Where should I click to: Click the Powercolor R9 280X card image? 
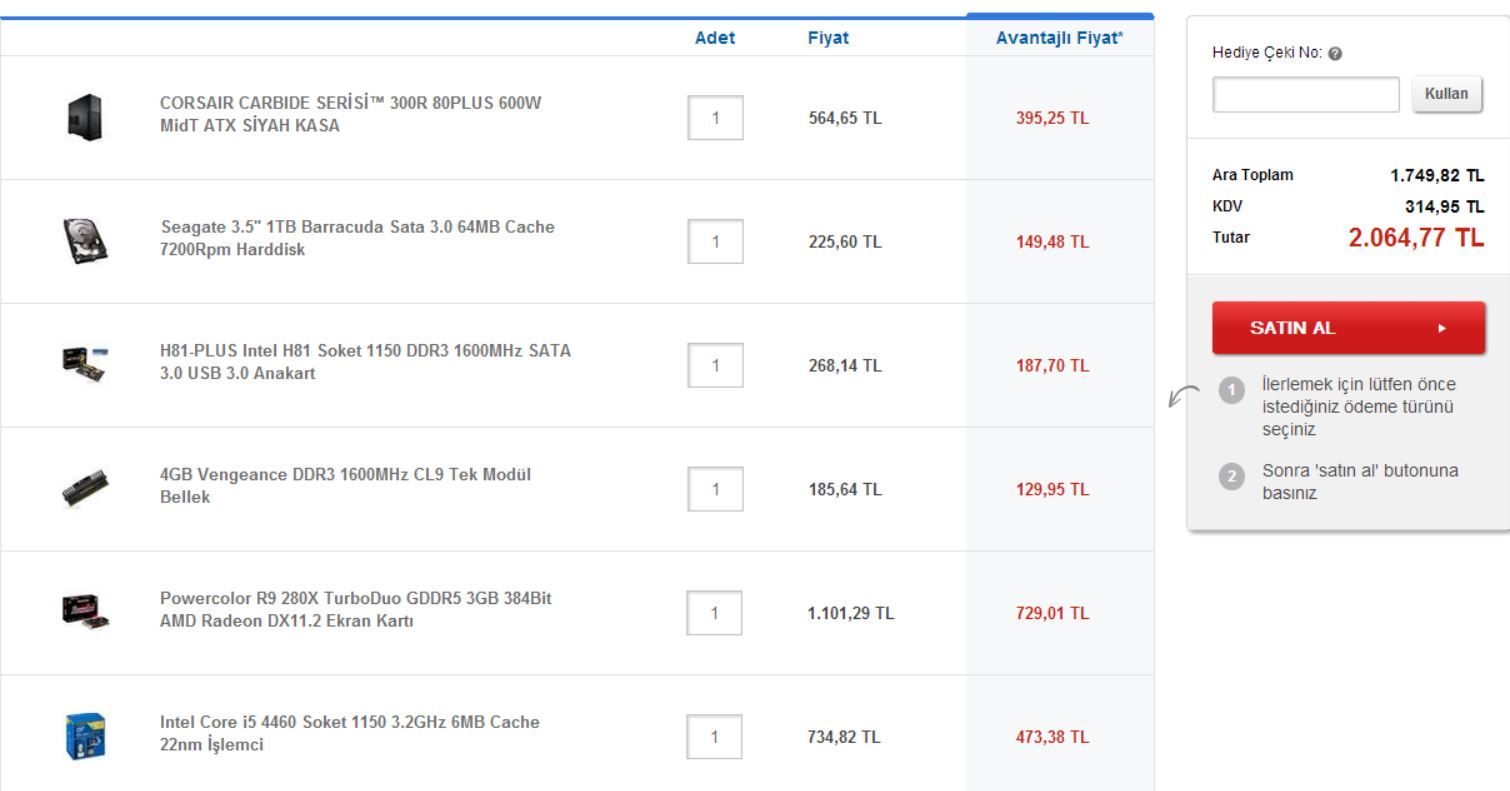[x=85, y=612]
